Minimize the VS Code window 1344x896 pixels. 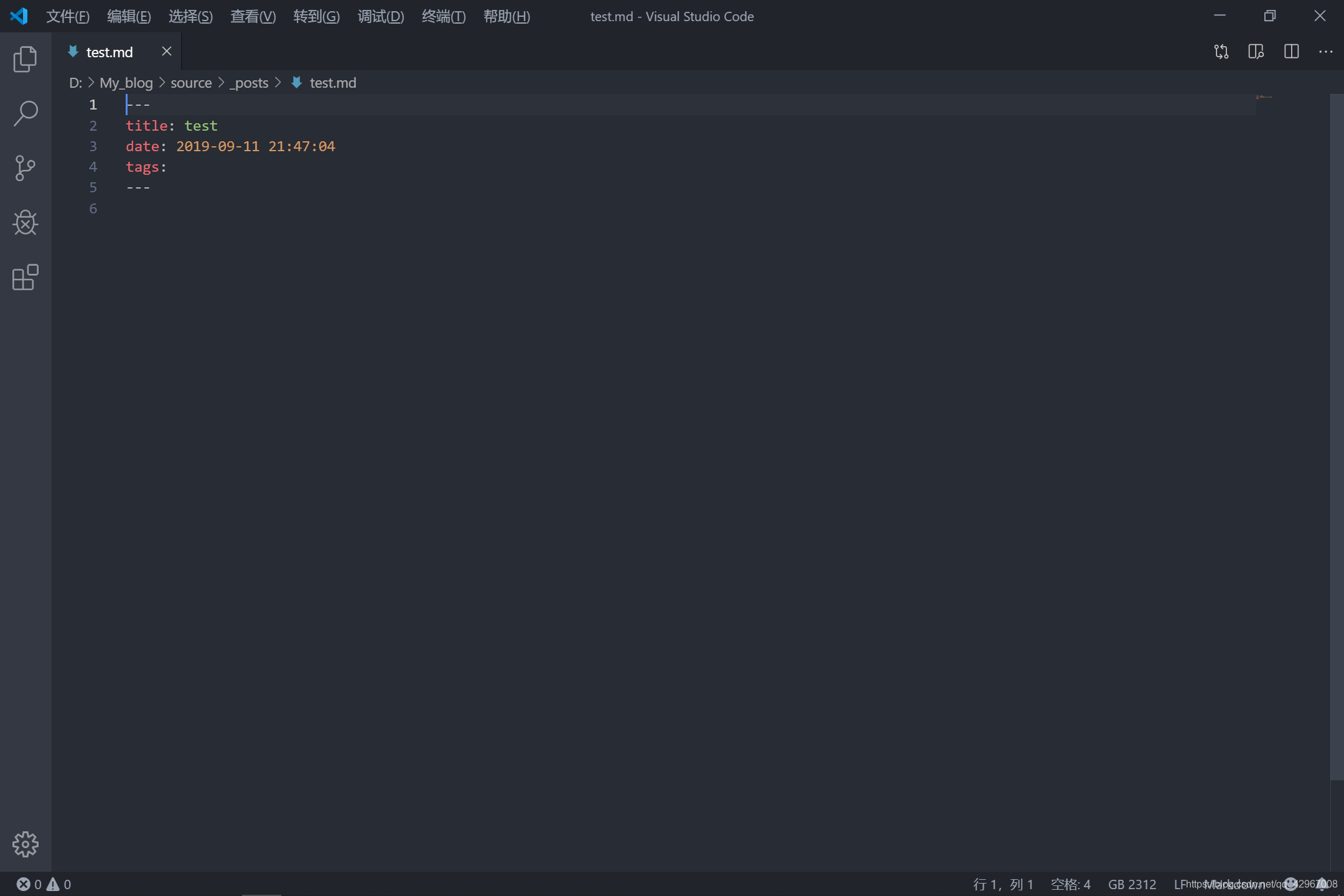(1220, 16)
